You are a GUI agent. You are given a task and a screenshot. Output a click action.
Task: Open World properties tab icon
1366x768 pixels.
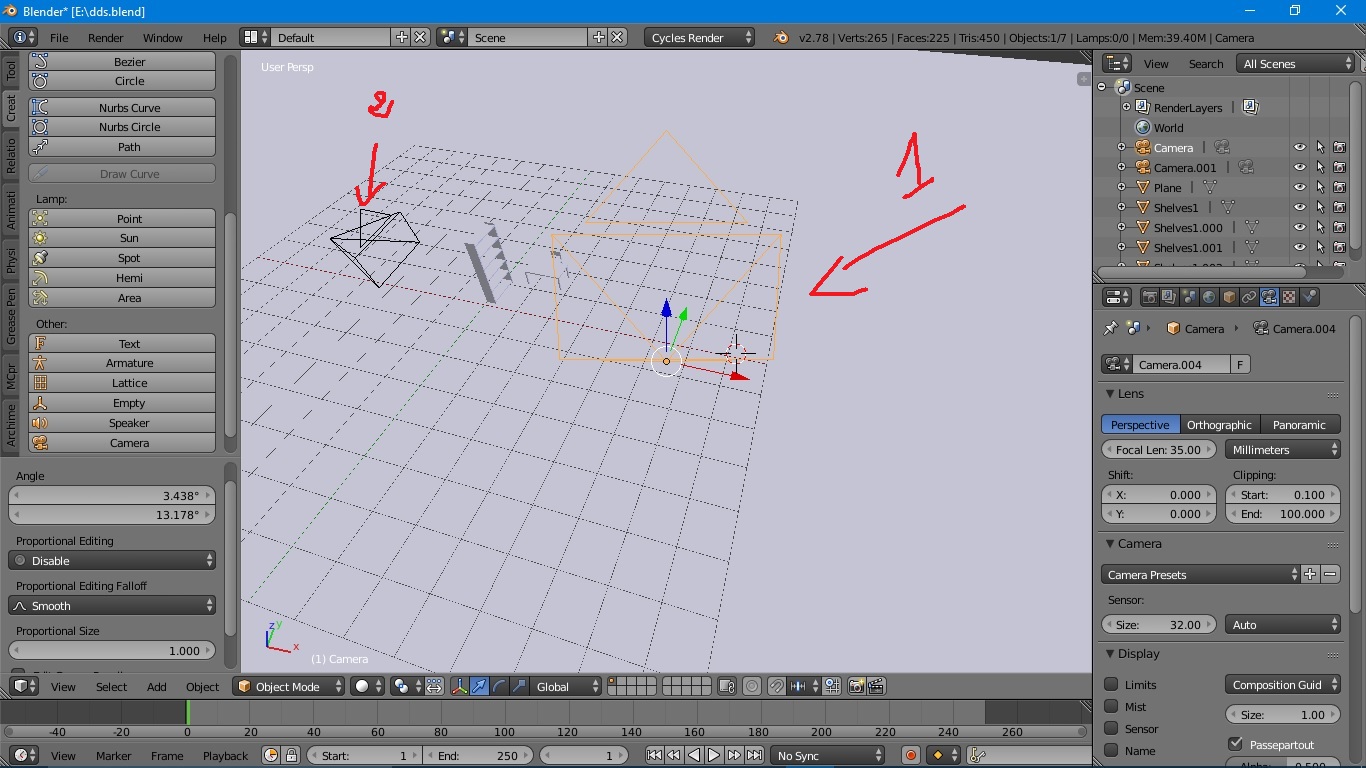1209,297
